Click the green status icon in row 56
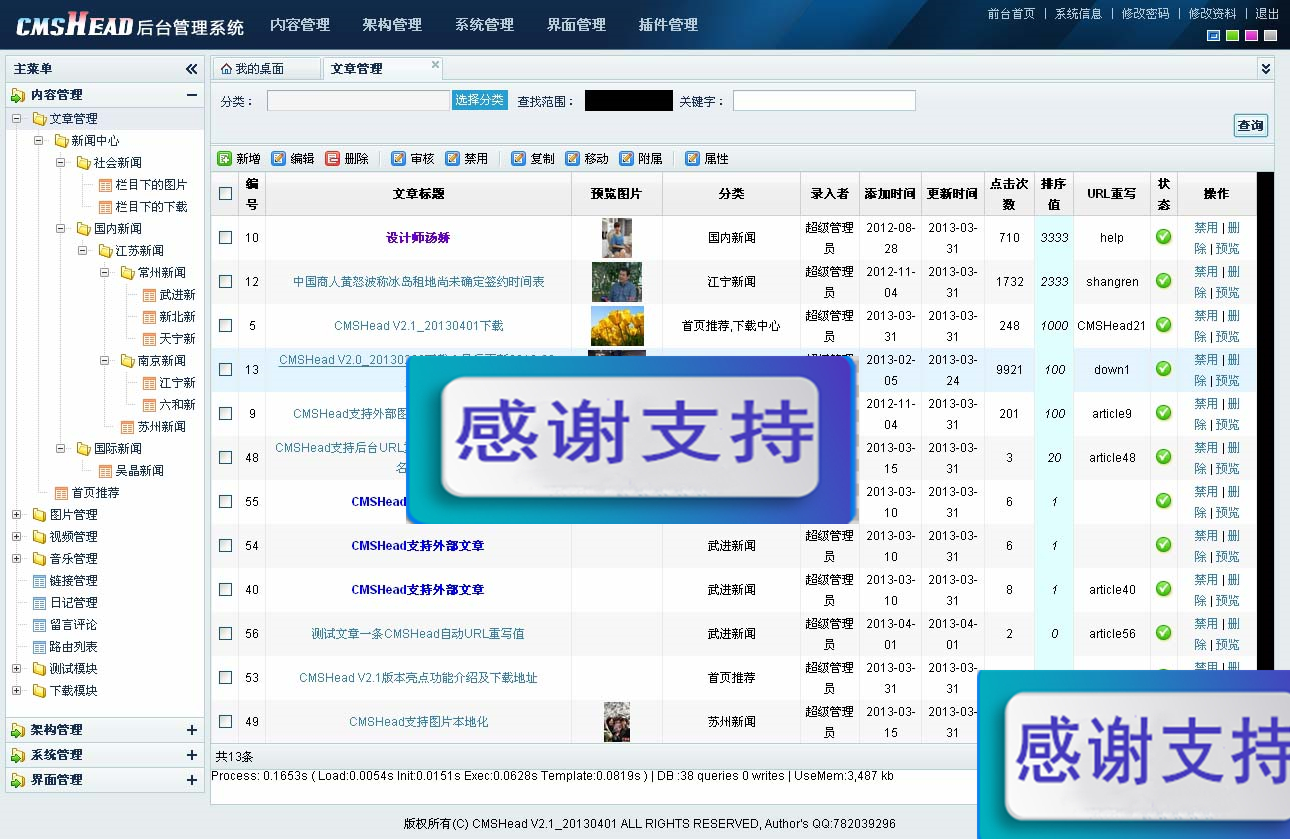The height and width of the screenshot is (839, 1290). point(1163,633)
